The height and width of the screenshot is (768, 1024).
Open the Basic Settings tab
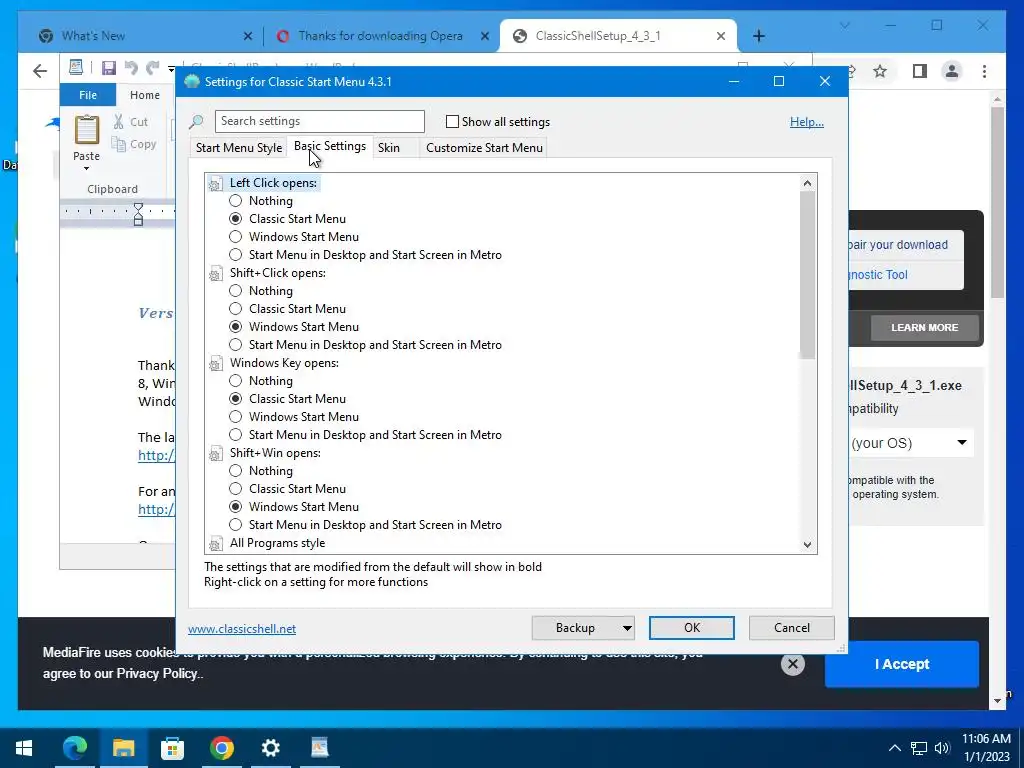(x=330, y=146)
